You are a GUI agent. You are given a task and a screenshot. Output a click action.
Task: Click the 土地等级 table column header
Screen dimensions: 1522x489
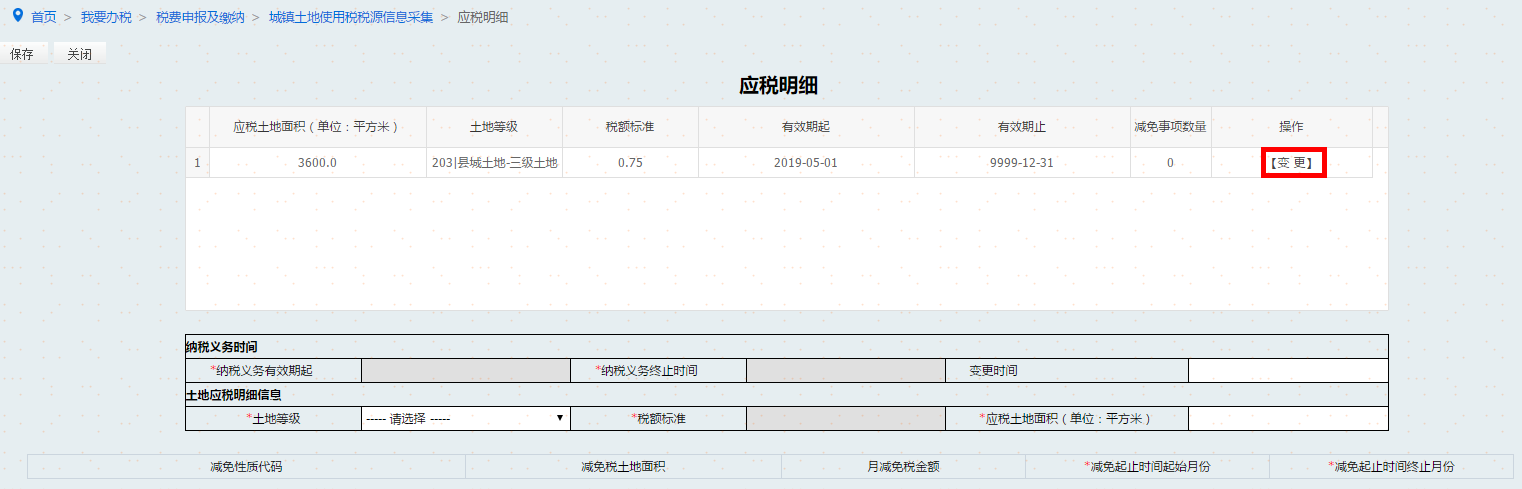pyautogui.click(x=494, y=127)
